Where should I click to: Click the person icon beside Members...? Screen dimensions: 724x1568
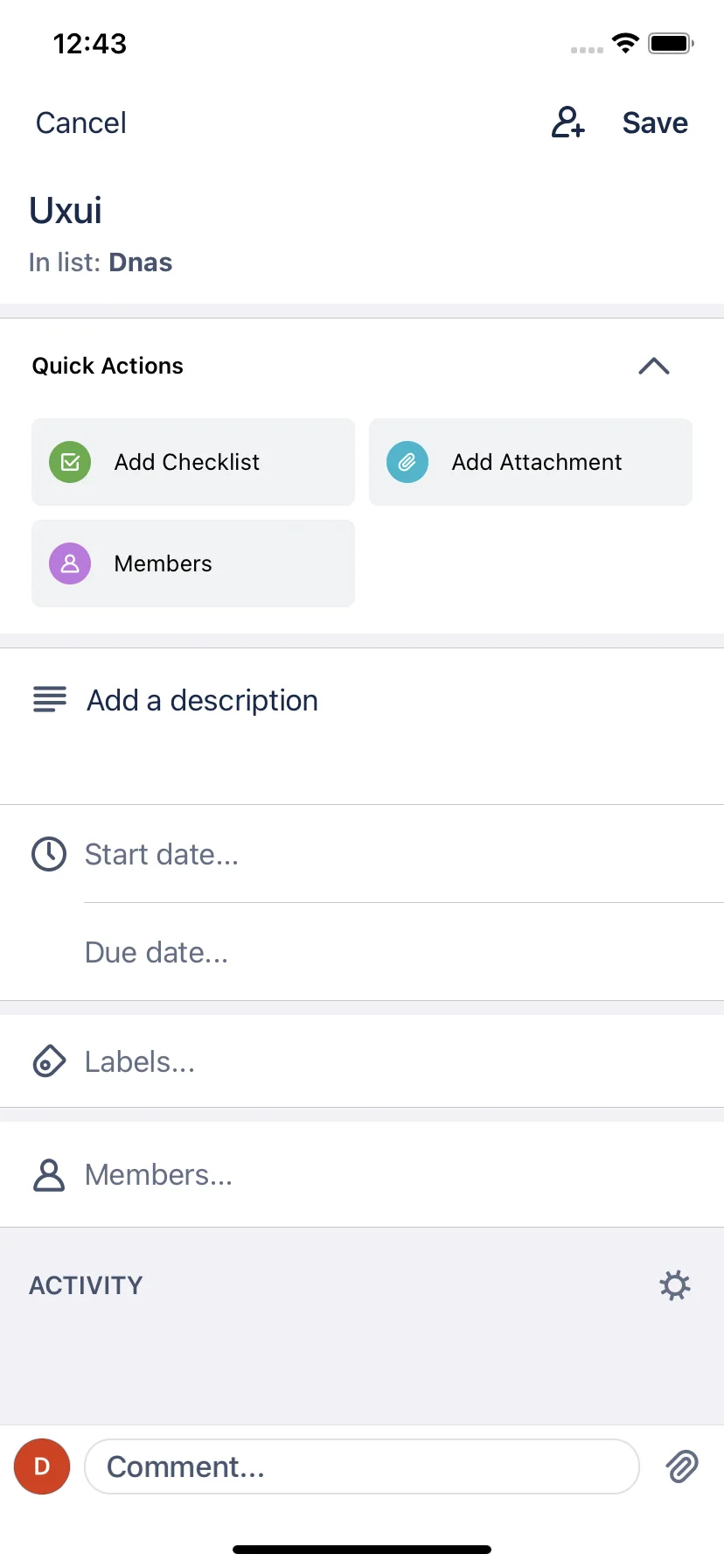coord(49,1175)
